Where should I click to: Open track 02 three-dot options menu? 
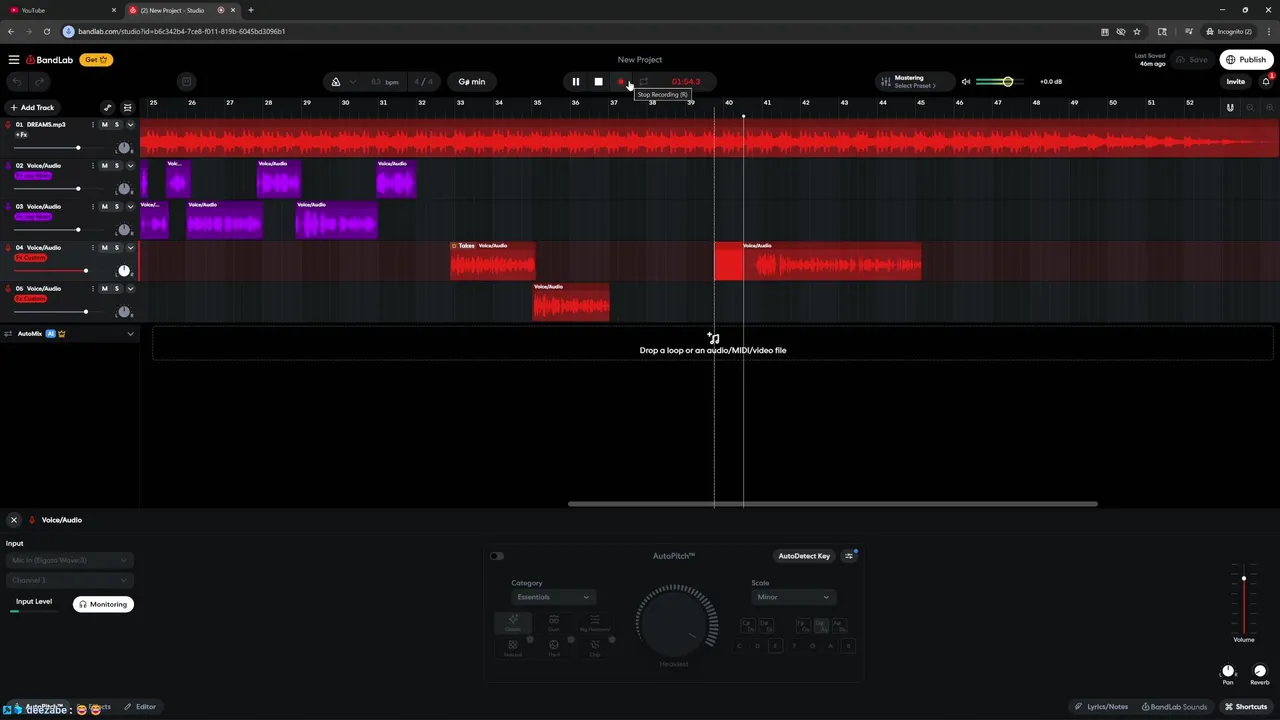pyautogui.click(x=92, y=166)
